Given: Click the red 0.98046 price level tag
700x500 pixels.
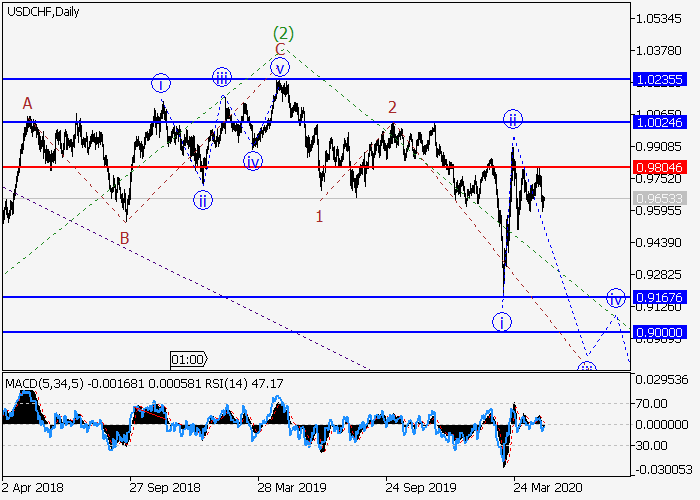Looking at the screenshot, I should [660, 167].
